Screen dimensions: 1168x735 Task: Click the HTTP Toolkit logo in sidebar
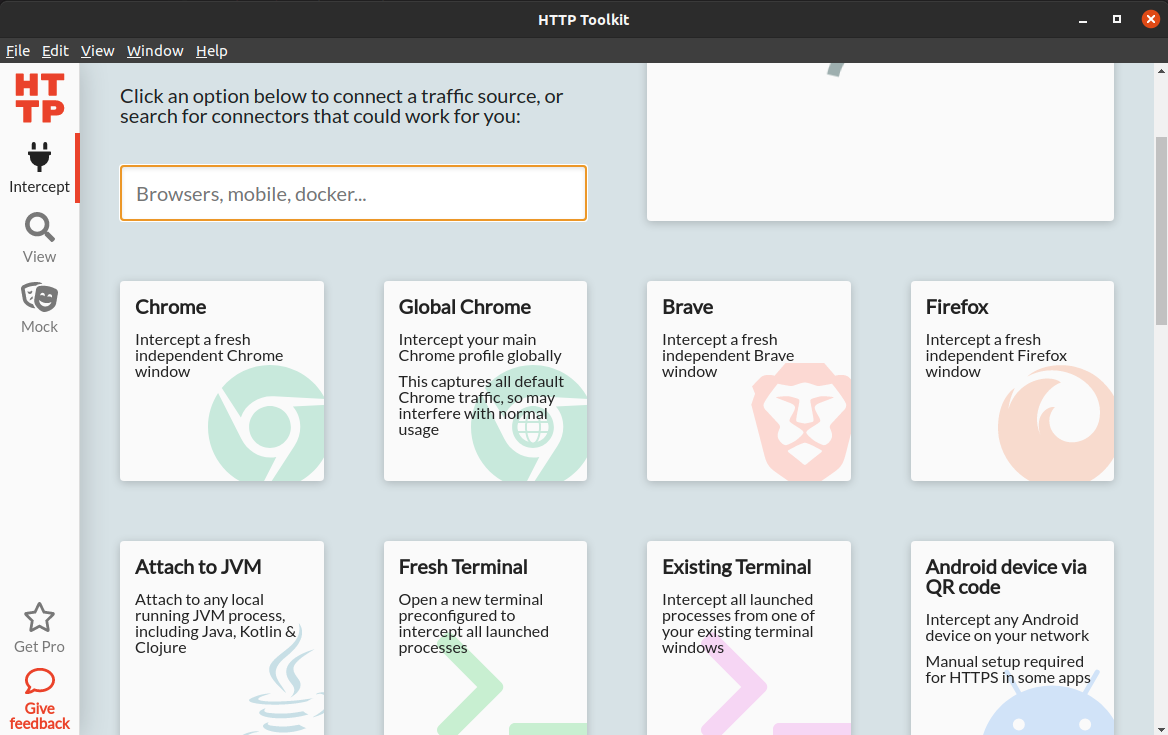click(39, 98)
